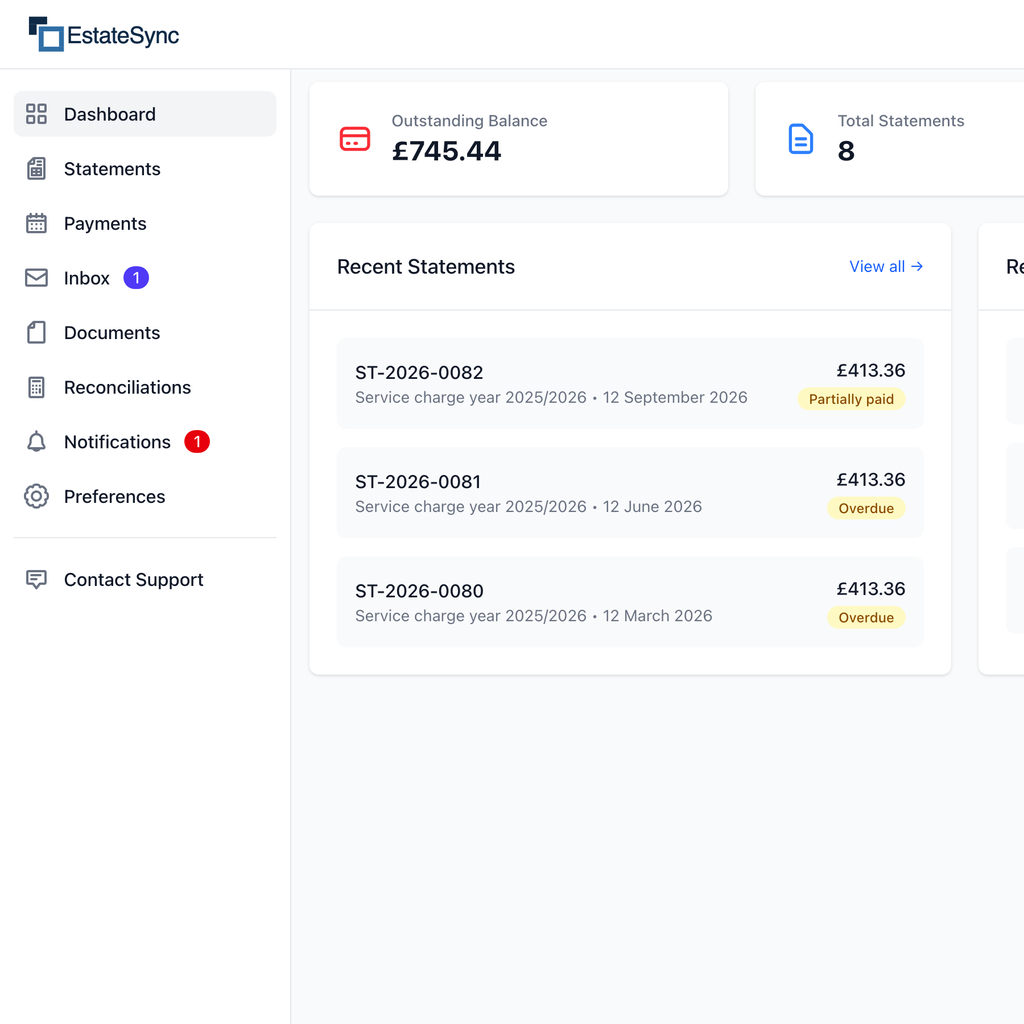
Task: Open Reconciliations from the sidebar
Action: click(145, 387)
